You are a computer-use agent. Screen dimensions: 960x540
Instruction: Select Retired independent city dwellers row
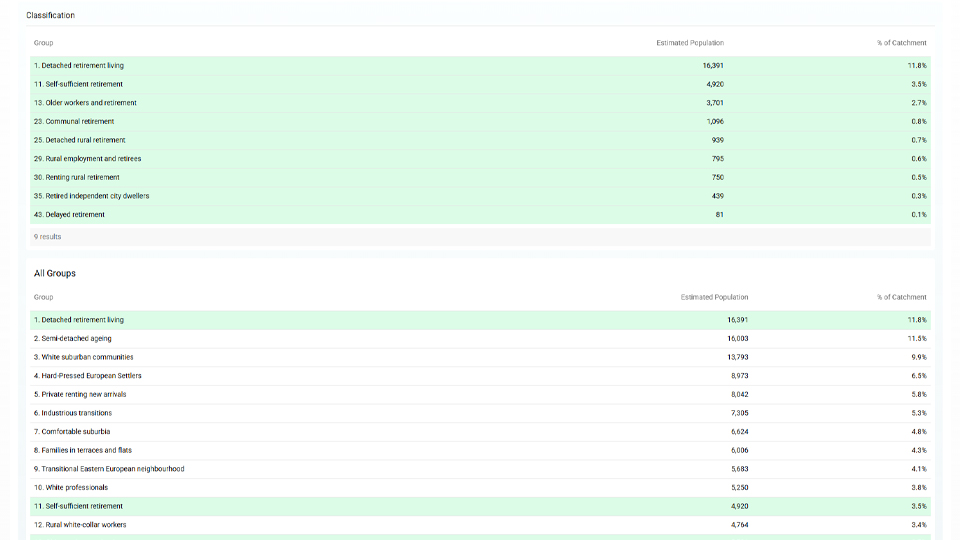tap(92, 196)
